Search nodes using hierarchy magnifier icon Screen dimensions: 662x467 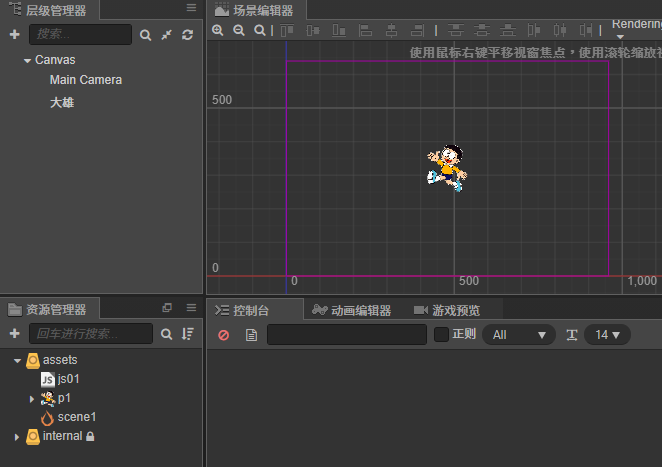coord(145,35)
